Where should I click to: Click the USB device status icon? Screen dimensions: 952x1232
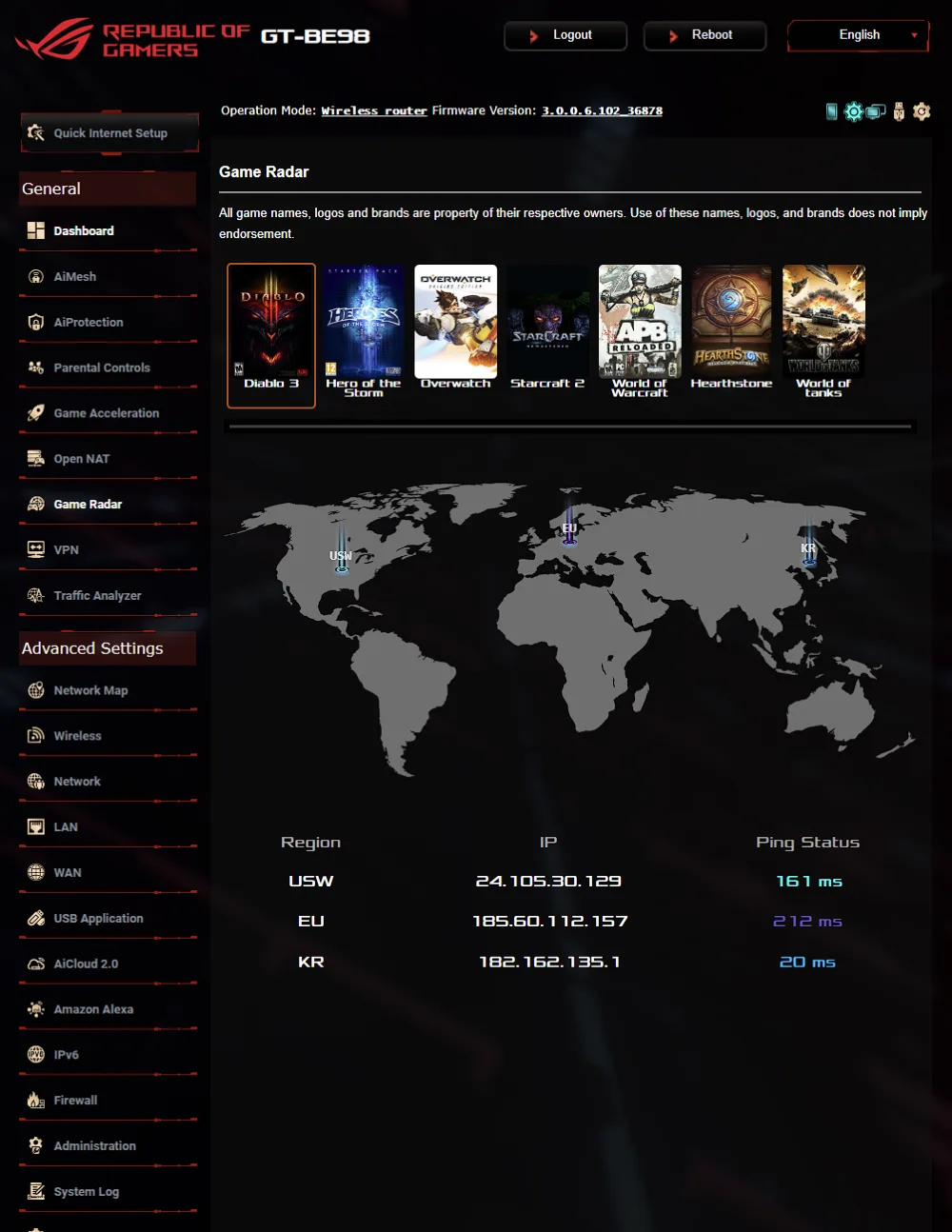pos(899,111)
